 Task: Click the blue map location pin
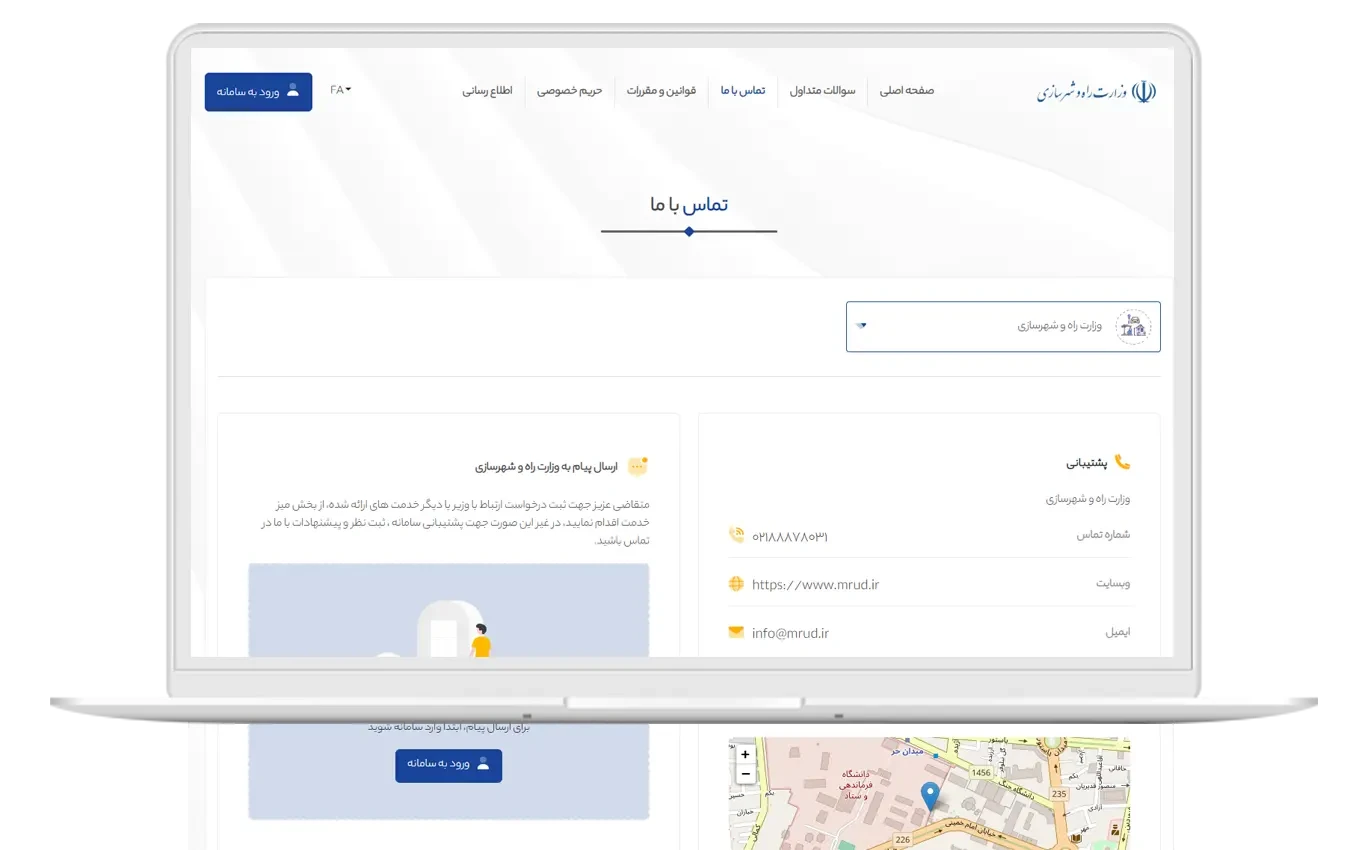930,796
